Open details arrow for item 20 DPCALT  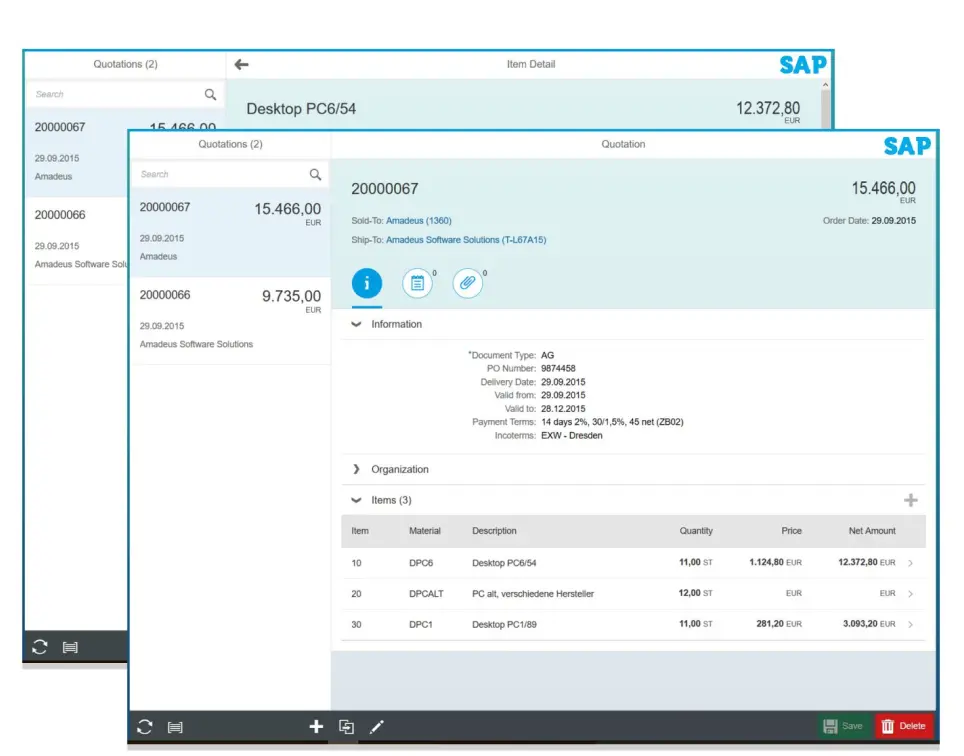(911, 594)
